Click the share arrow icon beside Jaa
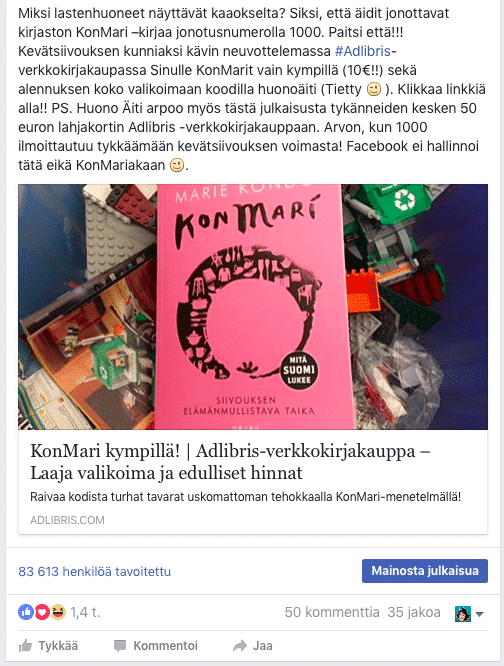Screen dimensions: 504x666 coord(240,646)
